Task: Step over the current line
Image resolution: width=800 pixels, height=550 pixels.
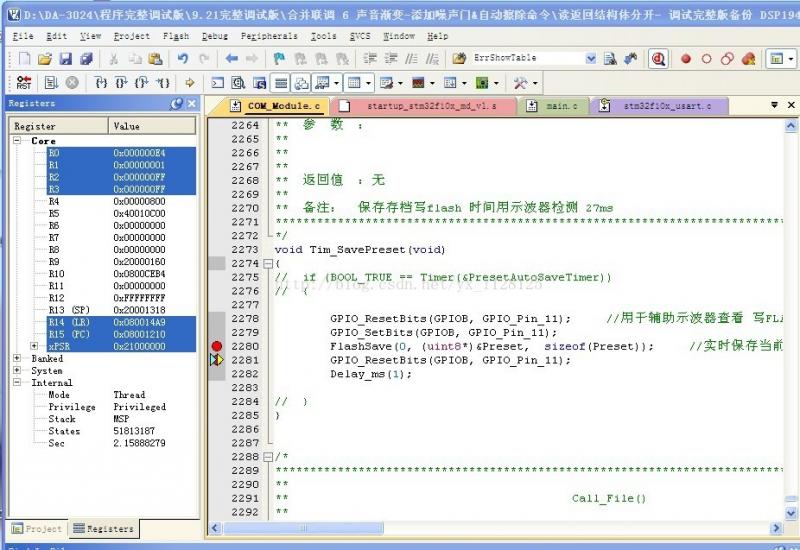Action: pyautogui.click(x=121, y=83)
